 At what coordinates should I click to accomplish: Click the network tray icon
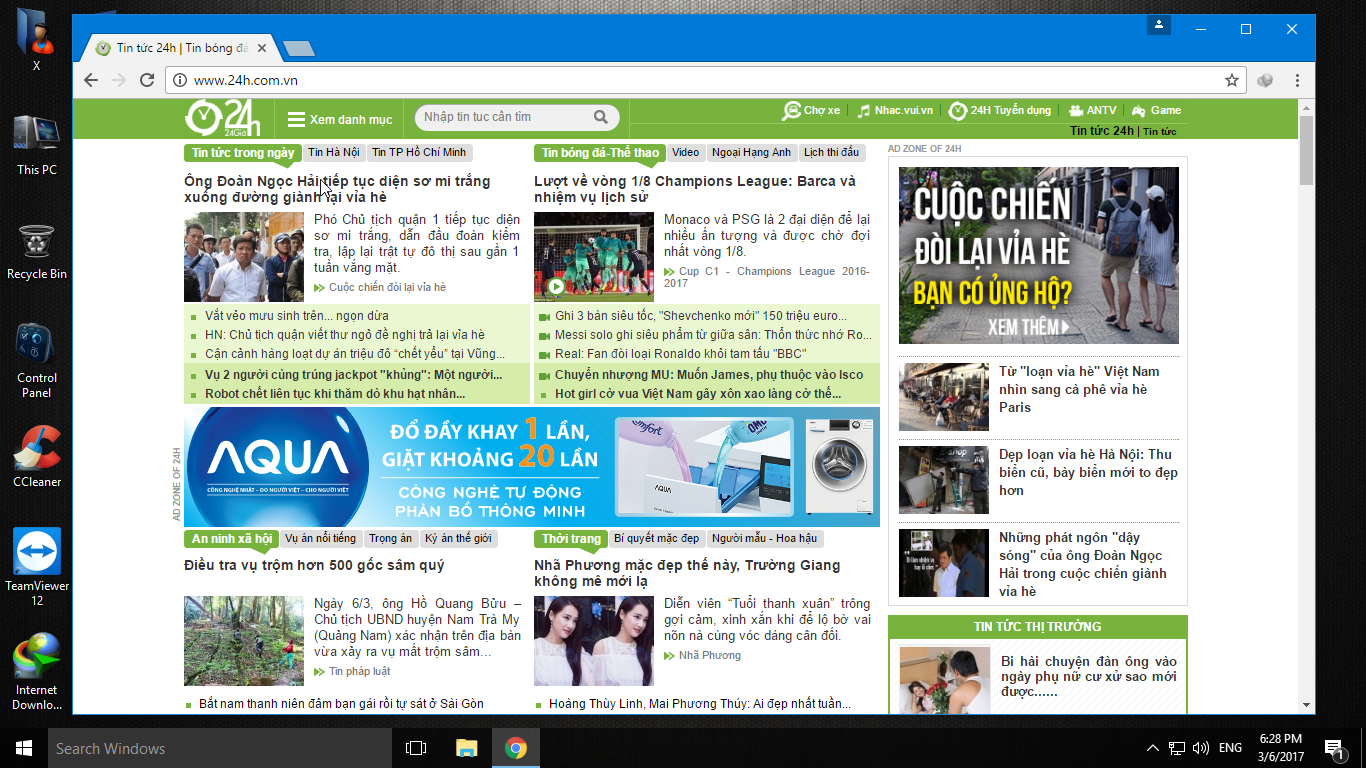tap(1177, 748)
